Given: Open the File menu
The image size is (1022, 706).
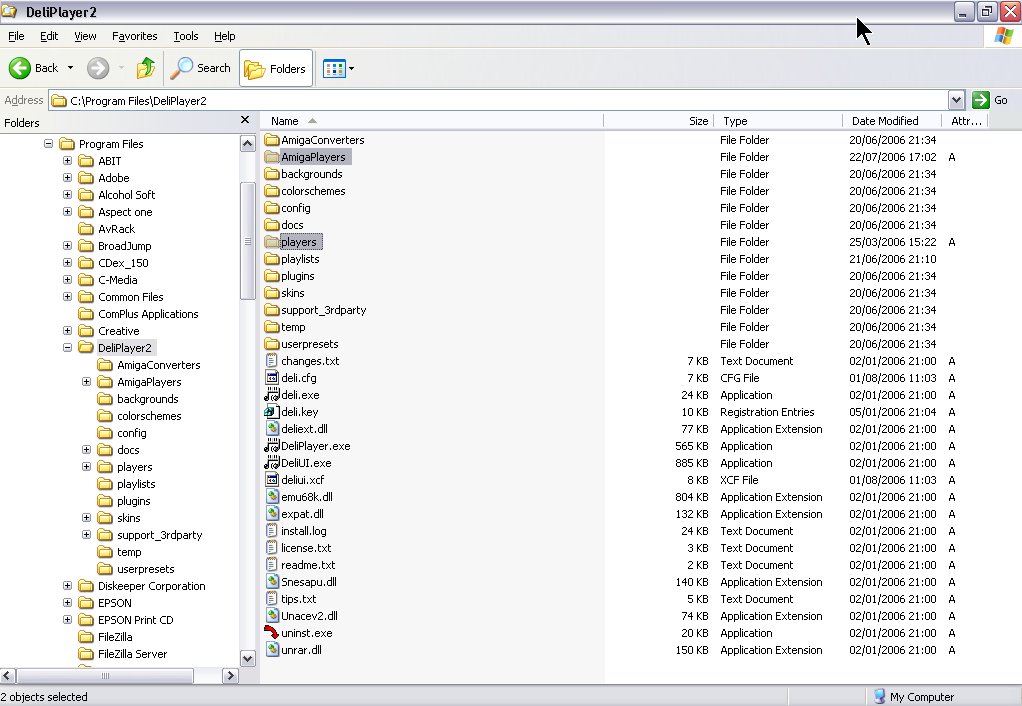Looking at the screenshot, I should 16,37.
